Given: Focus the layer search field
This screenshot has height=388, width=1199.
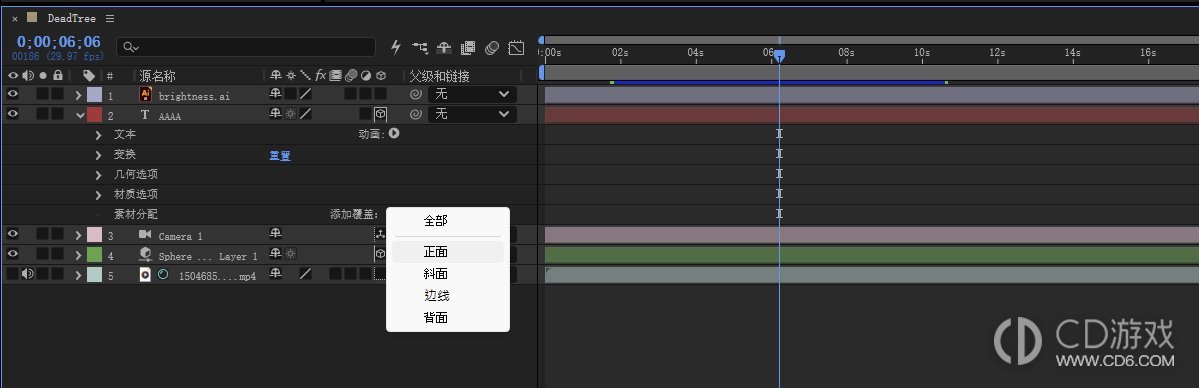Looking at the screenshot, I should pos(245,47).
